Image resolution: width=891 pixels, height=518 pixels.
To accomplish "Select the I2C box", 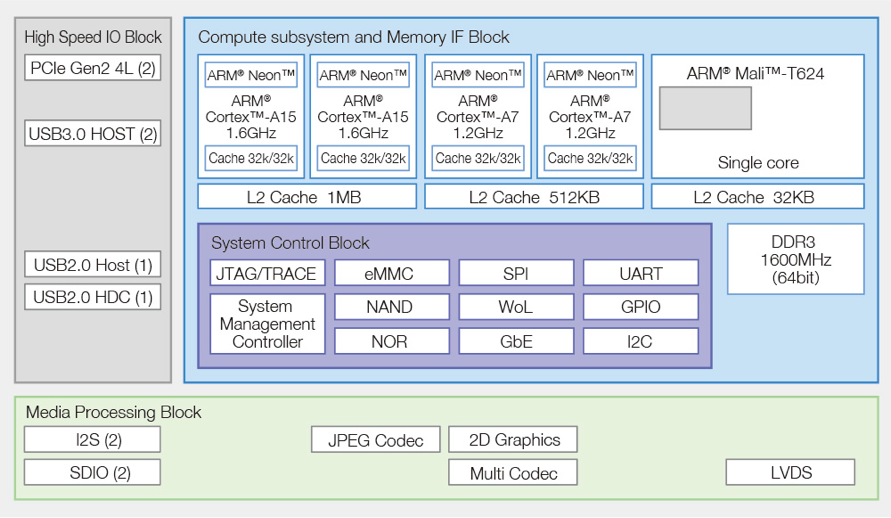I will [640, 341].
